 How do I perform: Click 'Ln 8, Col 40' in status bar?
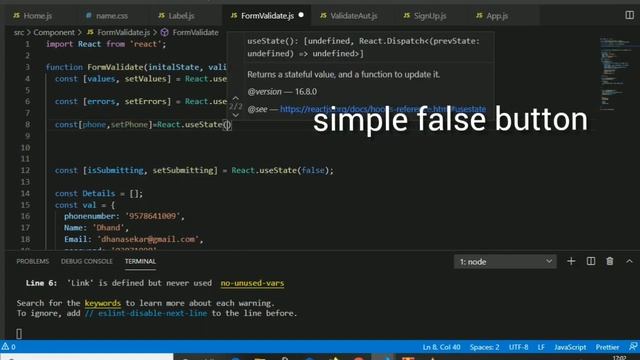click(x=441, y=347)
